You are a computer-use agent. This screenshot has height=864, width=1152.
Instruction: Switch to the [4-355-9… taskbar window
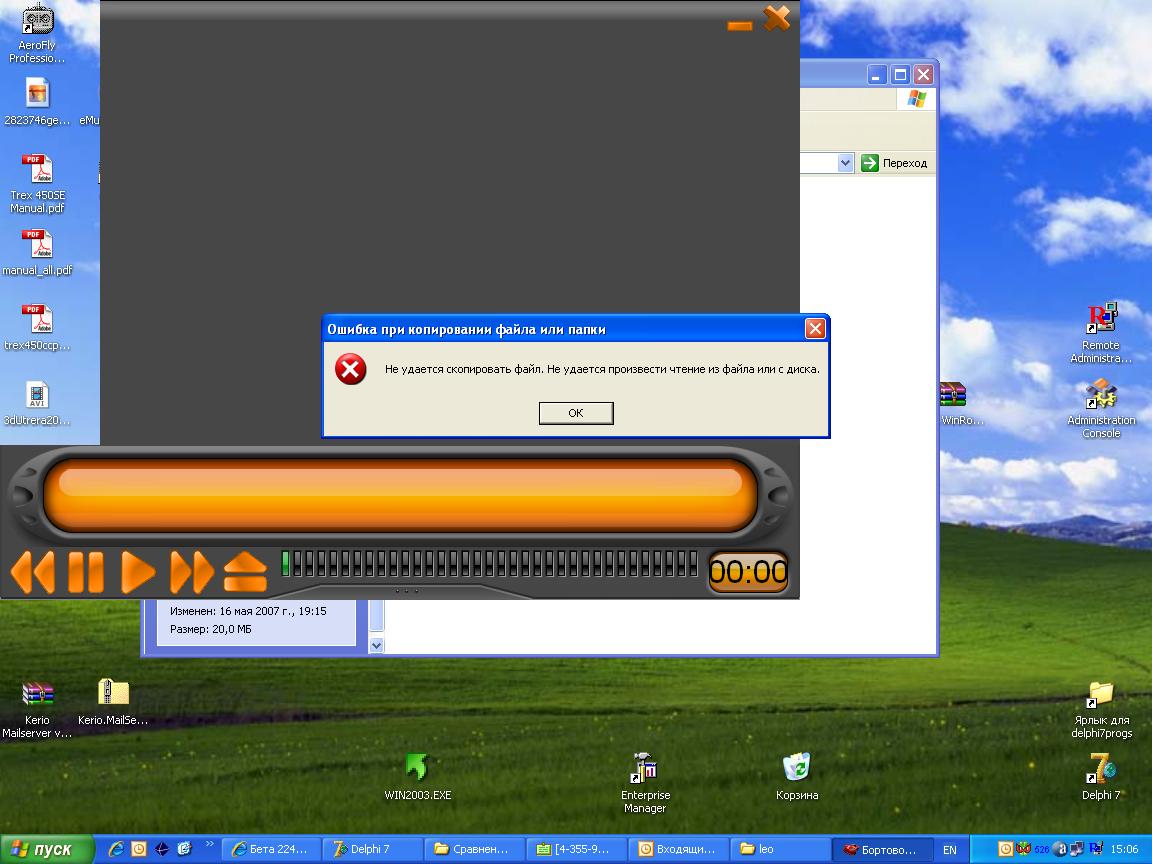click(577, 849)
